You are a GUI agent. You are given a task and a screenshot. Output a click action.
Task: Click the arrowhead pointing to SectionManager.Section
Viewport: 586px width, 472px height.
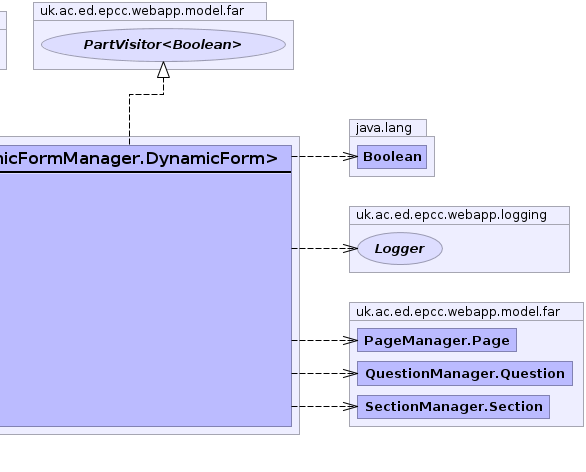tap(350, 406)
